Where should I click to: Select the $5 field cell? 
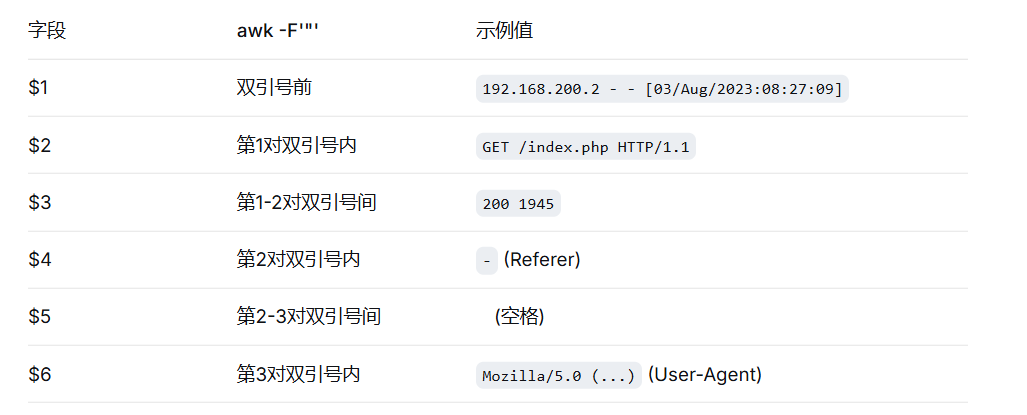(39, 317)
